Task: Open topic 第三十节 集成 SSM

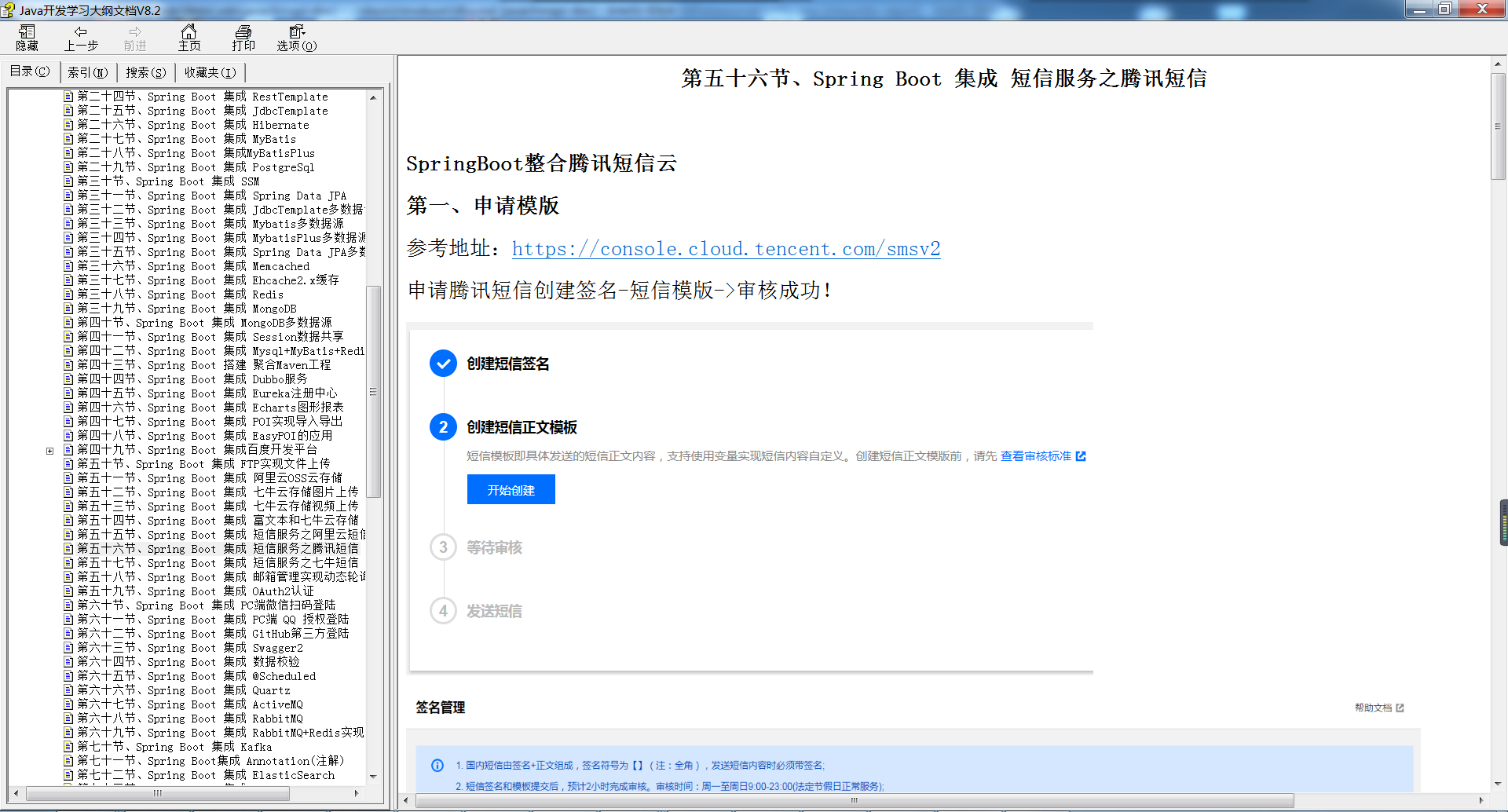Action: coord(168,181)
